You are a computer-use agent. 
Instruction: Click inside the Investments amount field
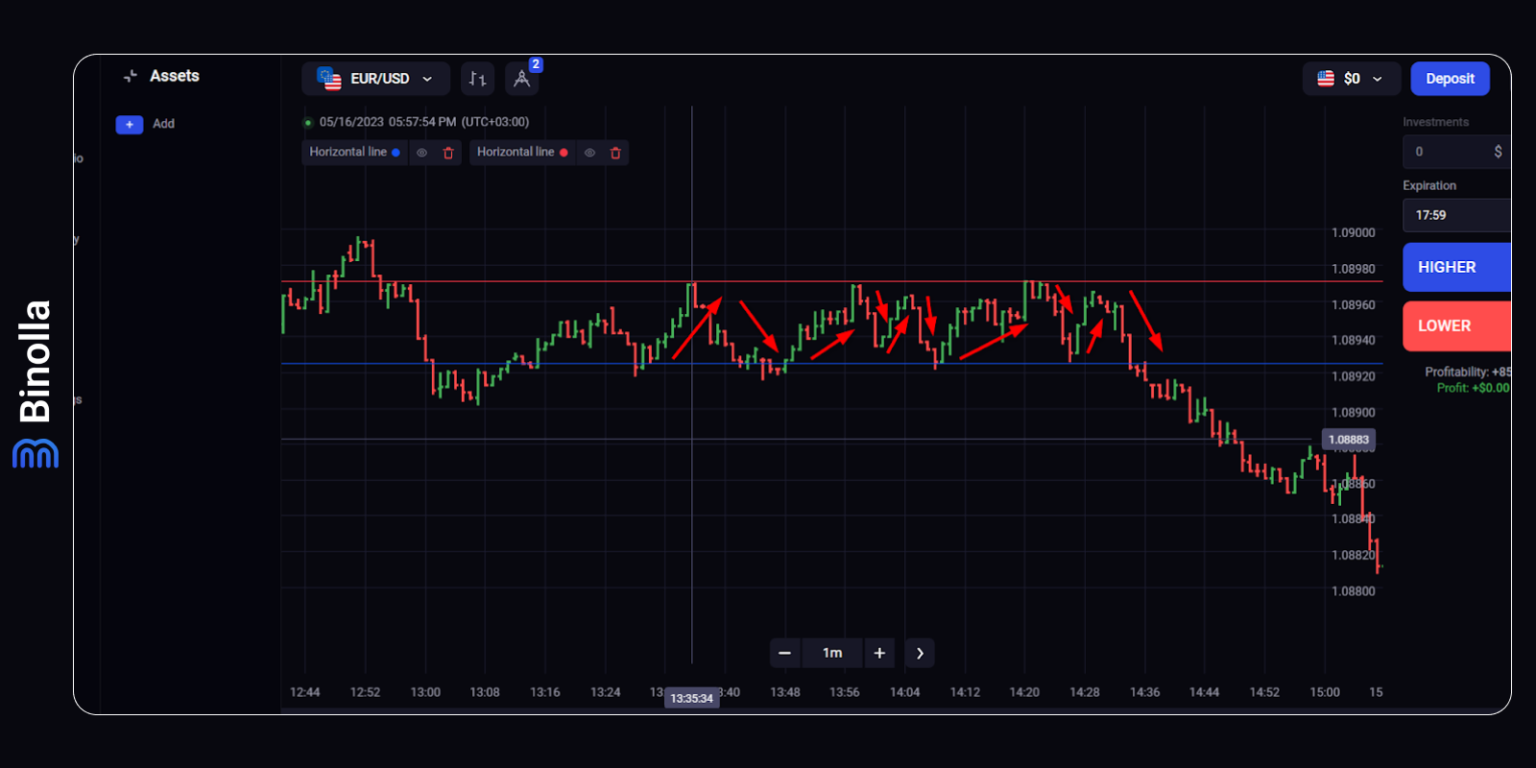coord(1450,151)
